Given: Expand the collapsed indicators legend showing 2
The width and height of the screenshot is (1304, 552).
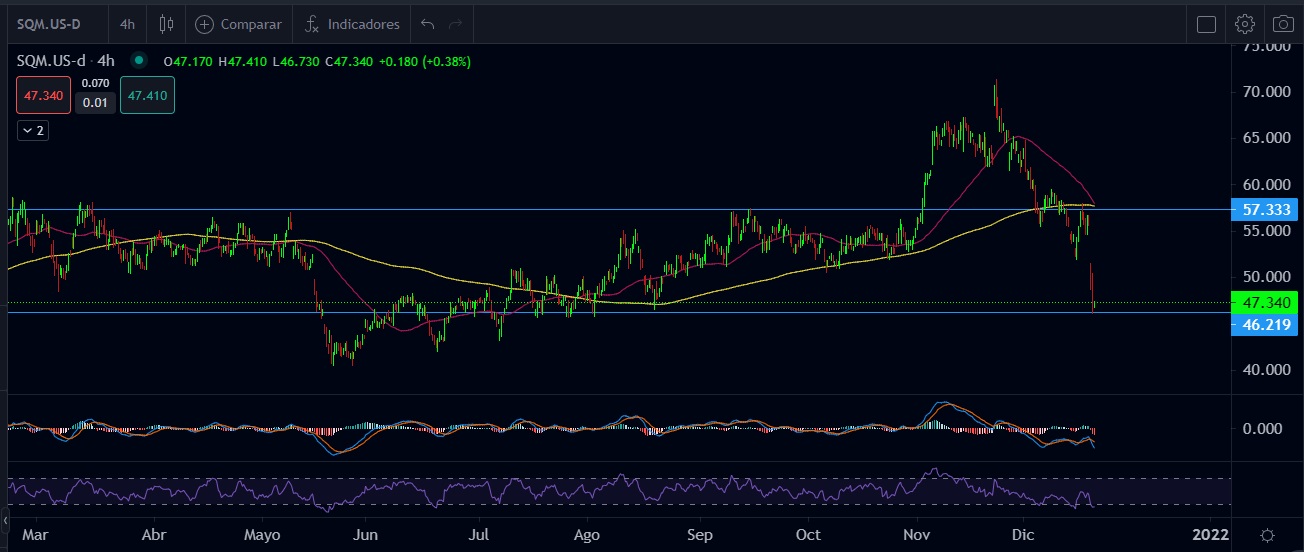Looking at the screenshot, I should pyautogui.click(x=33, y=130).
